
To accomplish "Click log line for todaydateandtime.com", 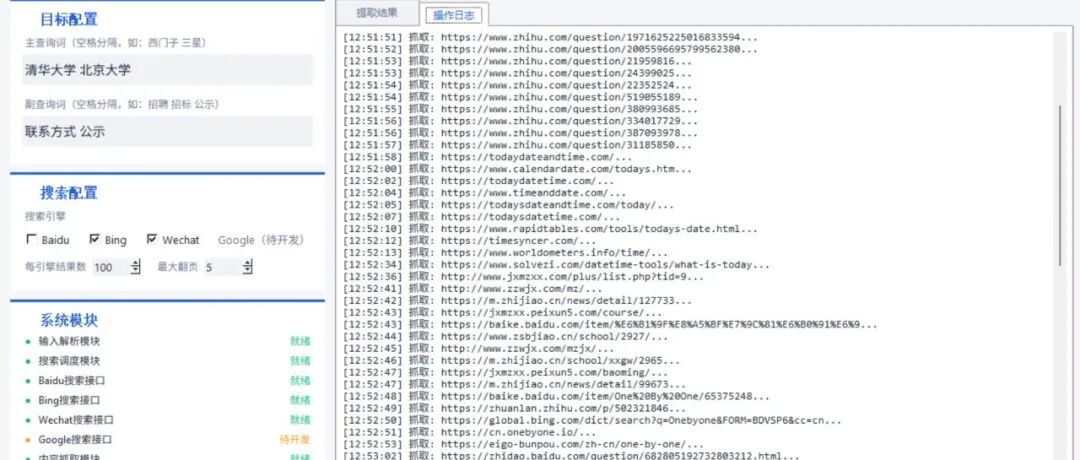I will [488, 157].
